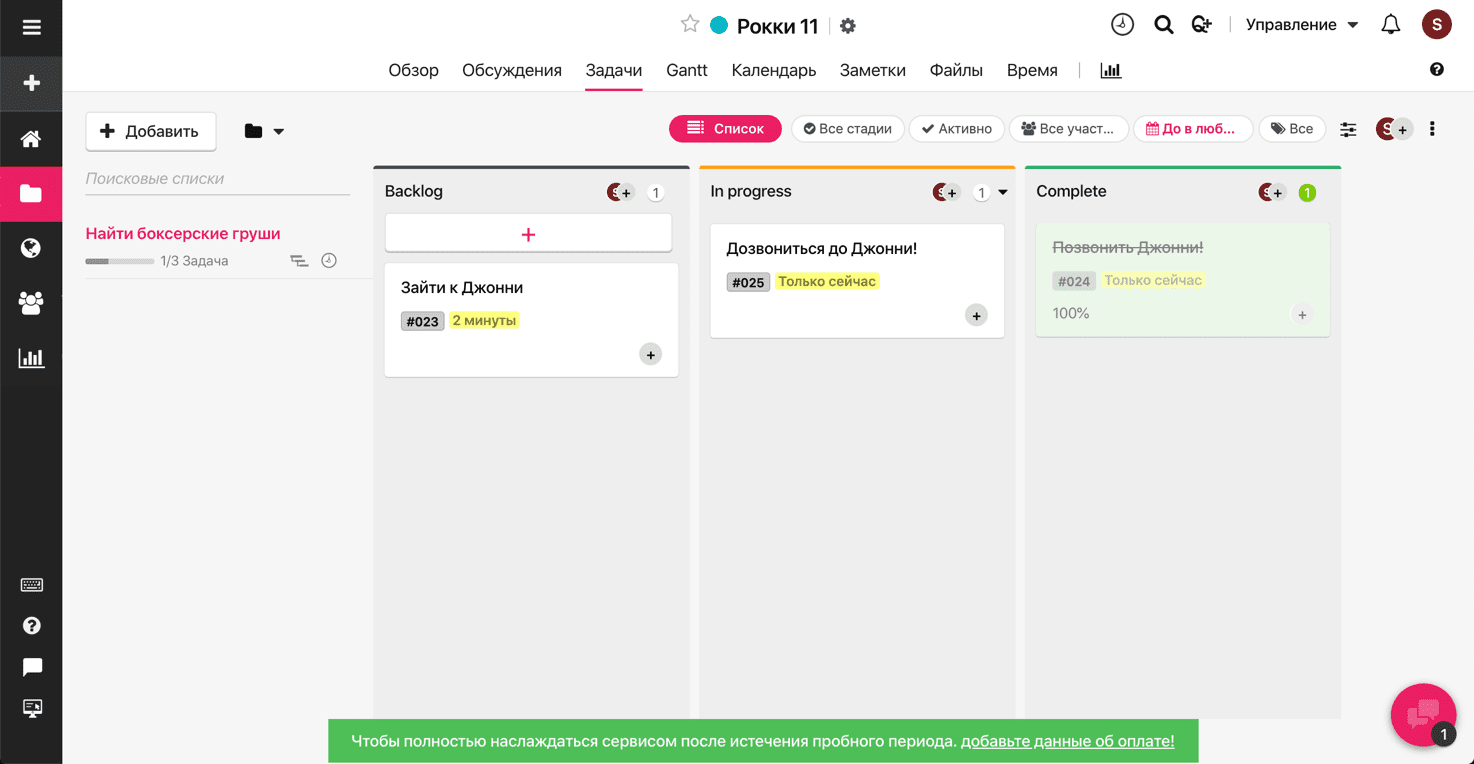Star the Рокки 11 project as favorite

click(x=689, y=25)
